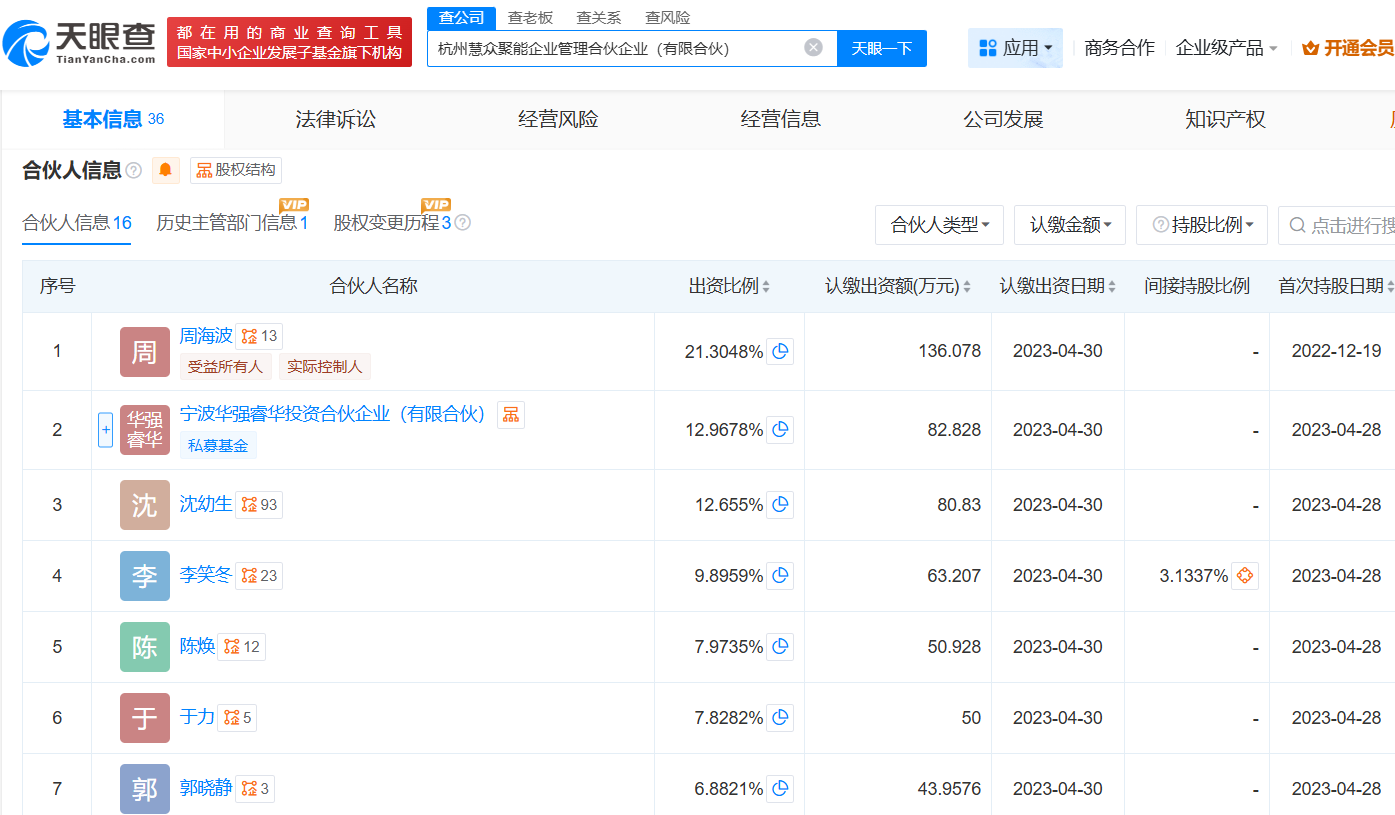Click the 股权结构 button

236,170
